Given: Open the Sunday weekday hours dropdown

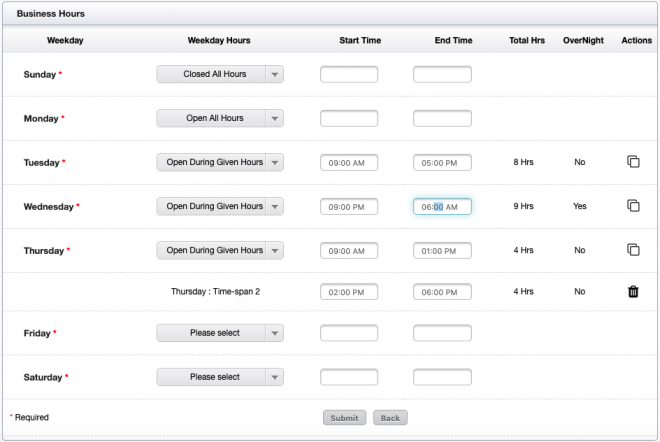Looking at the screenshot, I should tap(220, 74).
